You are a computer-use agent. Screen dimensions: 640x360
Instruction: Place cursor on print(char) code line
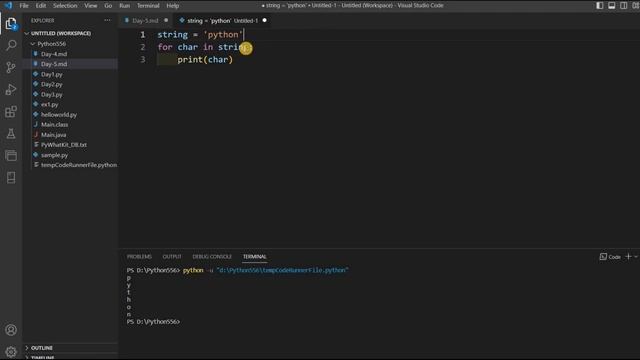pyautogui.click(x=205, y=60)
